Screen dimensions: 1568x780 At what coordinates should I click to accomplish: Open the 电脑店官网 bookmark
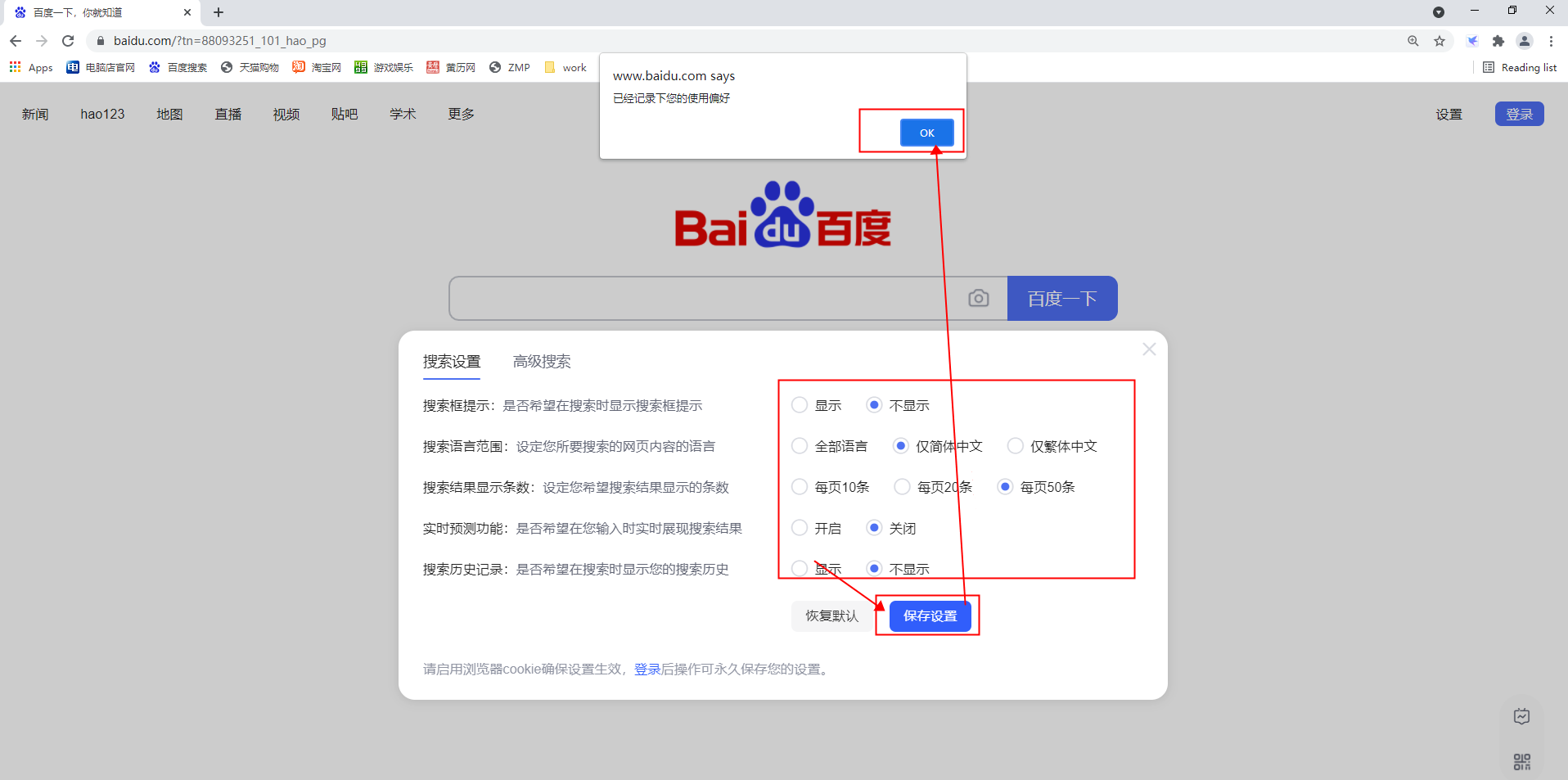101,67
